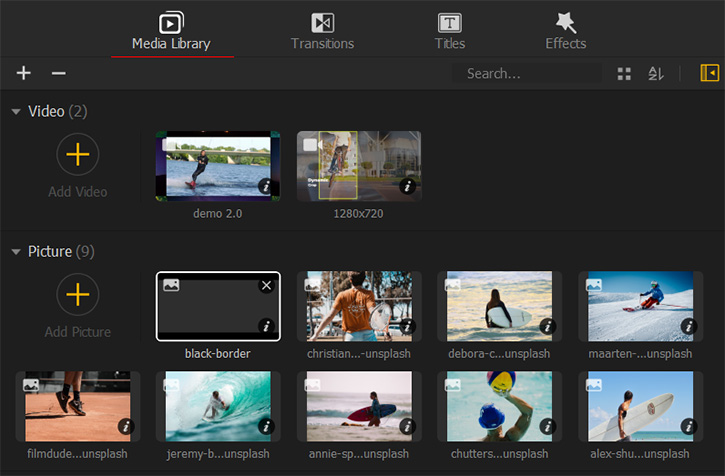Select the maarten unsplash skiing thumbnail
This screenshot has width=725, height=476.
pyautogui.click(x=640, y=306)
